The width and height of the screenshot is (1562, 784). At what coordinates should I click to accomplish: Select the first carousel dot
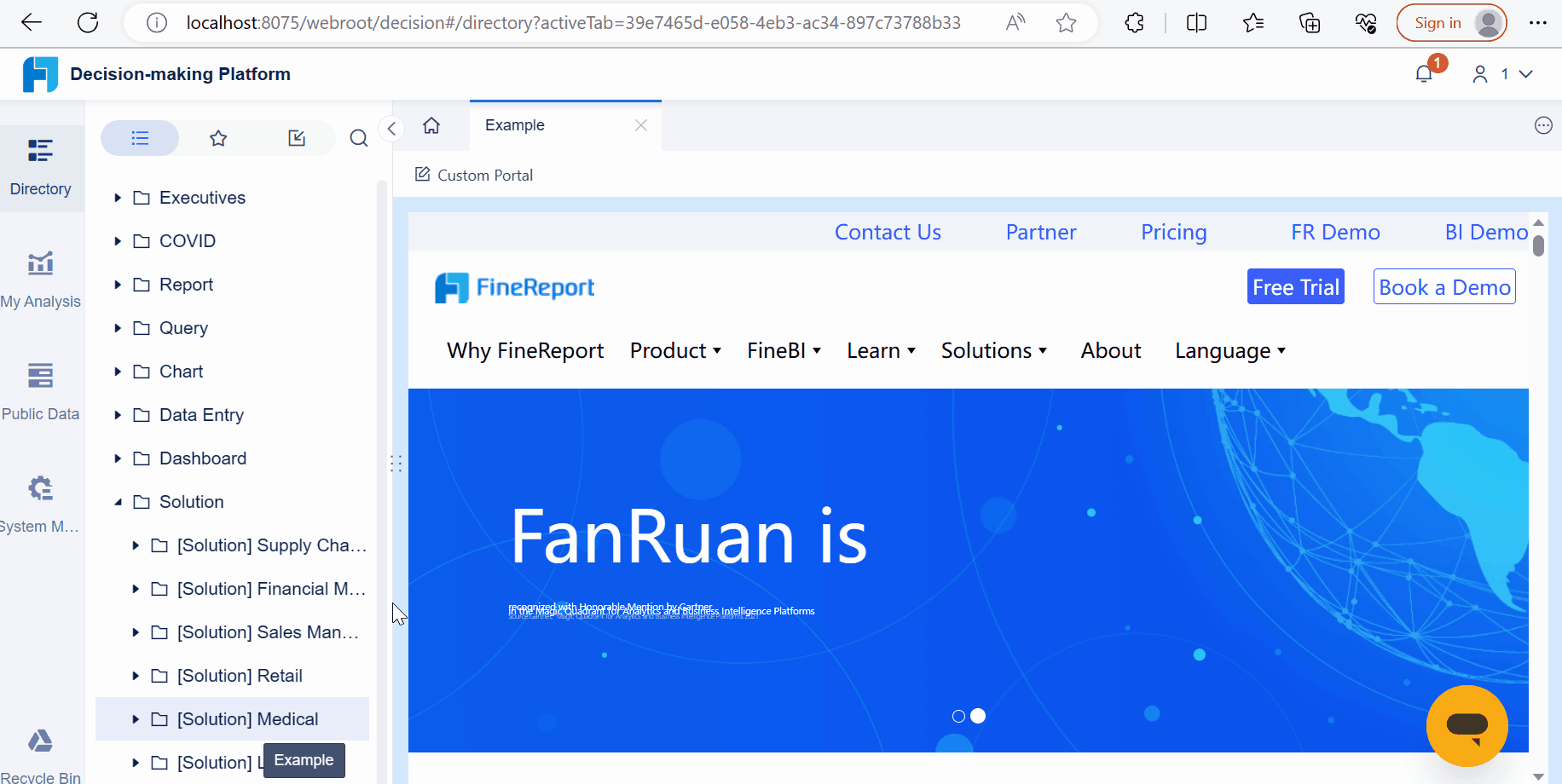coord(957,716)
